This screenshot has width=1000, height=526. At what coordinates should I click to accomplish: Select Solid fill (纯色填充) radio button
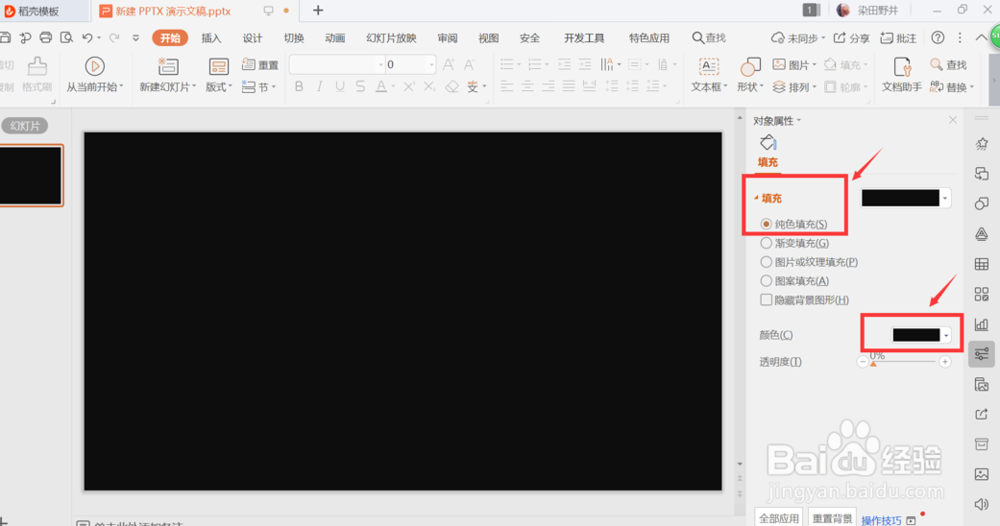pos(766,224)
